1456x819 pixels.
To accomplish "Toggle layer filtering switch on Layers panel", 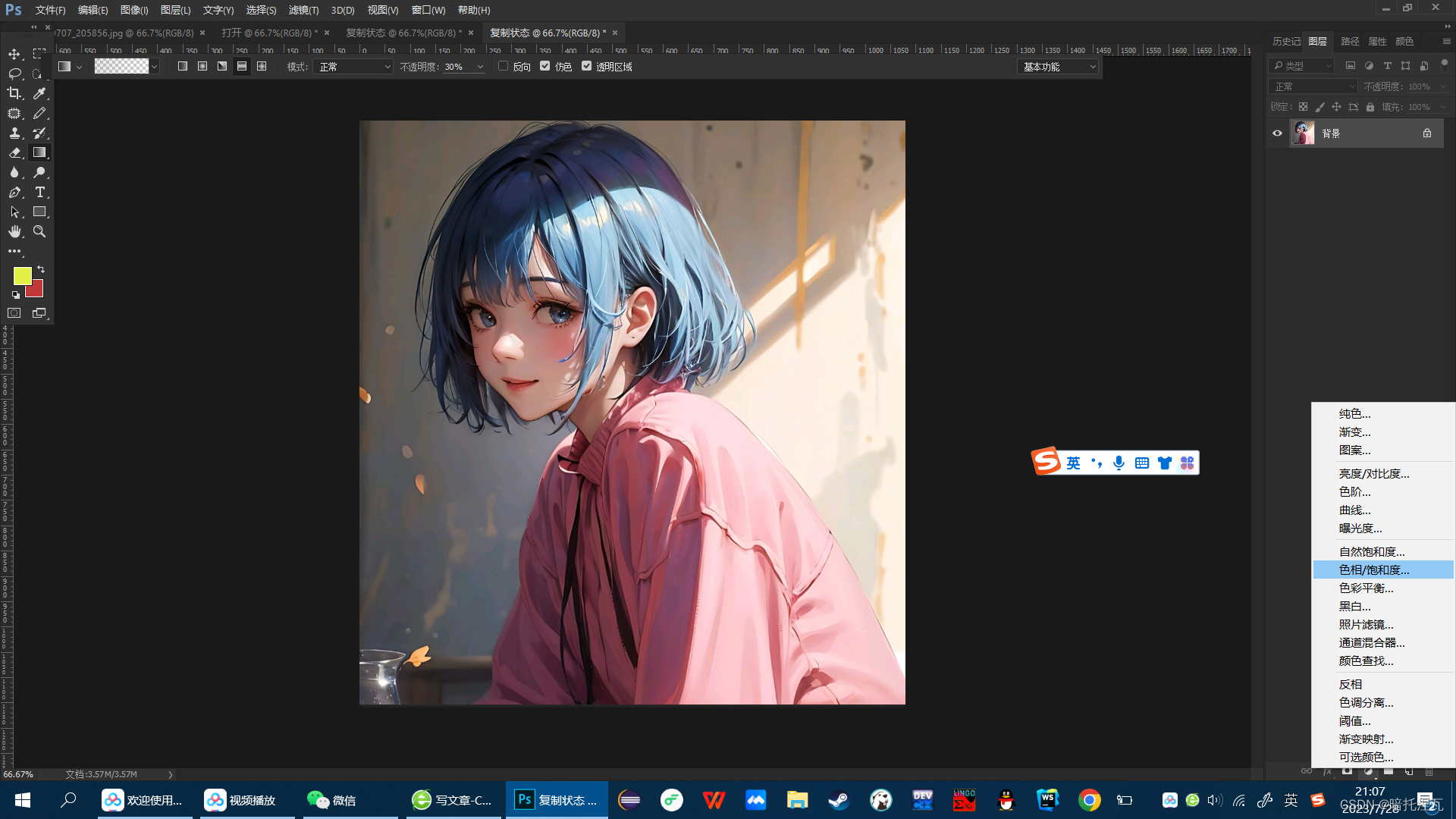I will point(1445,64).
